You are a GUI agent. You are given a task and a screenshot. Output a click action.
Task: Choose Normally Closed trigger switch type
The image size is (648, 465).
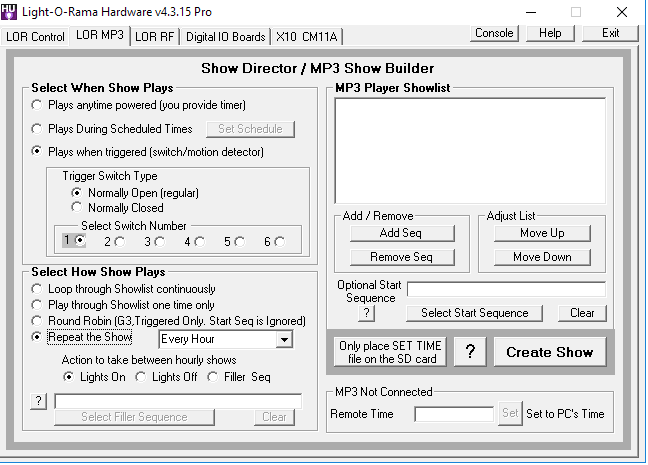point(77,207)
